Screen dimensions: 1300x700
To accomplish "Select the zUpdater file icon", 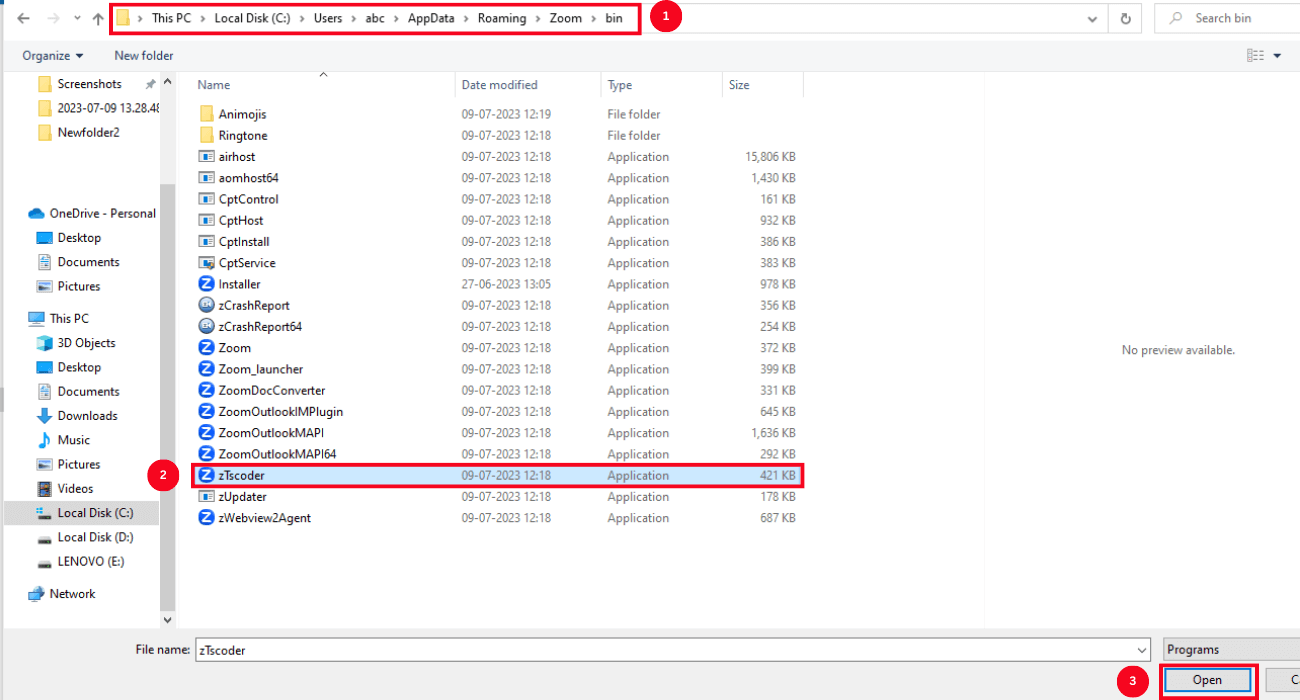I will [x=207, y=497].
